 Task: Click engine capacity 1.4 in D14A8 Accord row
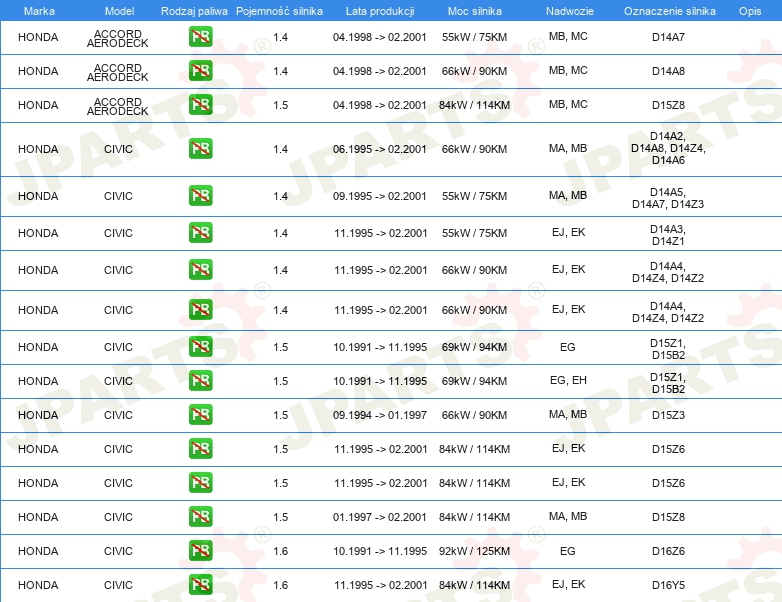(x=280, y=71)
